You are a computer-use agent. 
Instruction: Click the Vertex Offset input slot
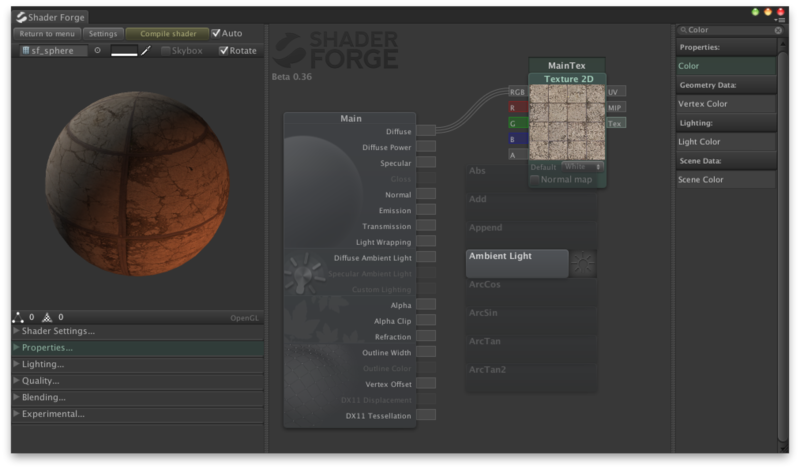tap(426, 384)
